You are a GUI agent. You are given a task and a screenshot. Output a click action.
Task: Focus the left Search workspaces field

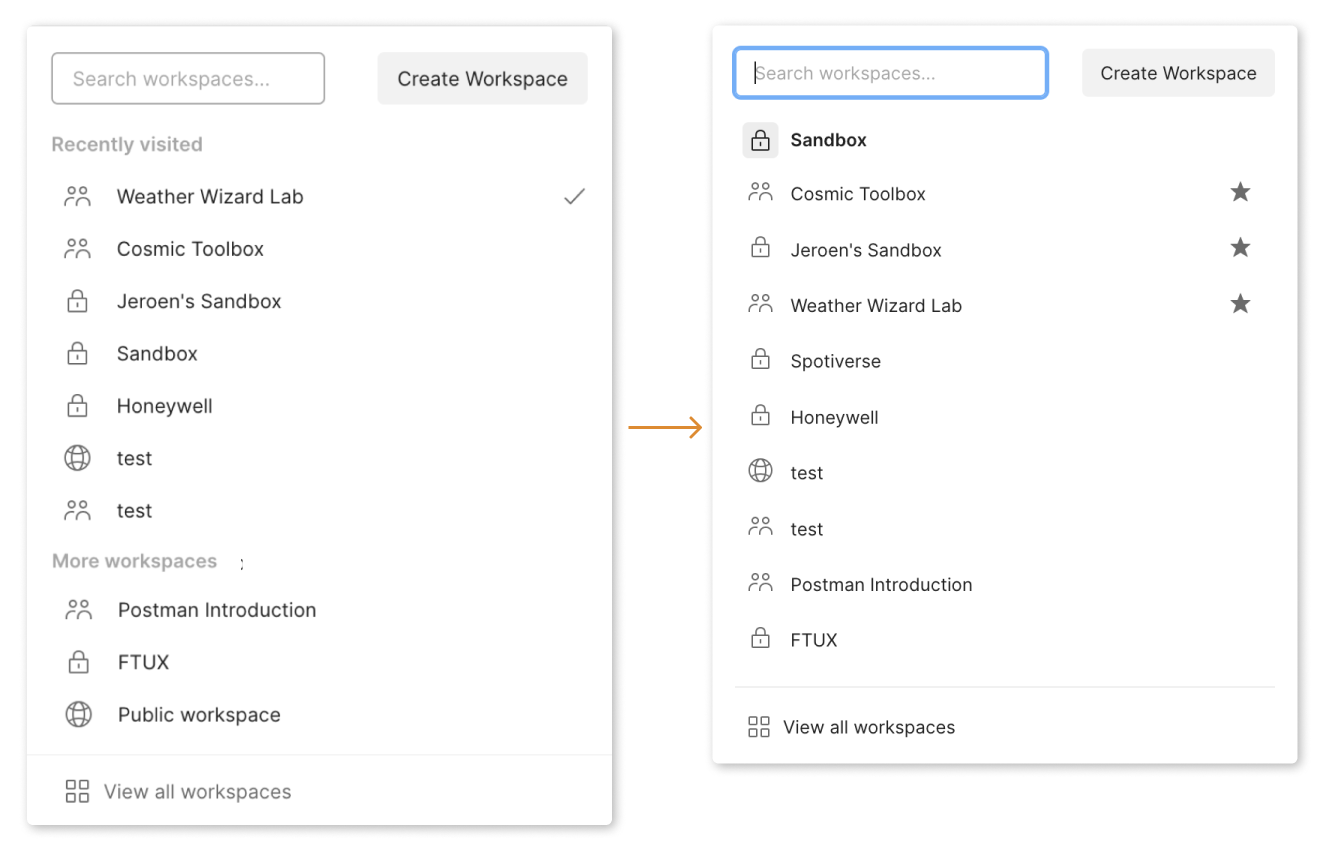[x=188, y=79]
